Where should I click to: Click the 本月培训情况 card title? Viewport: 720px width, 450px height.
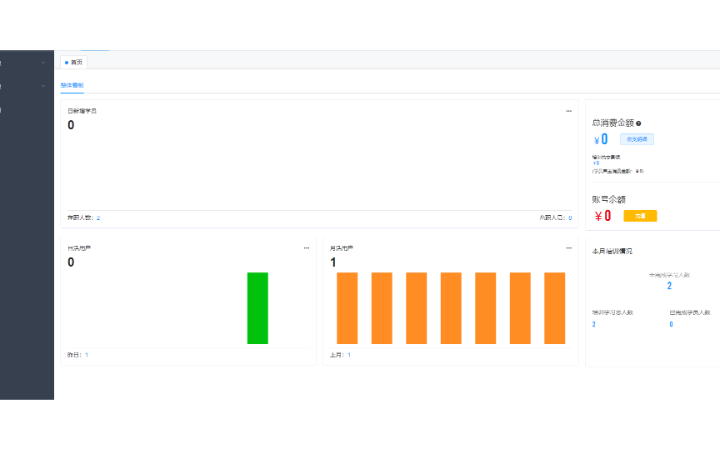coord(612,251)
